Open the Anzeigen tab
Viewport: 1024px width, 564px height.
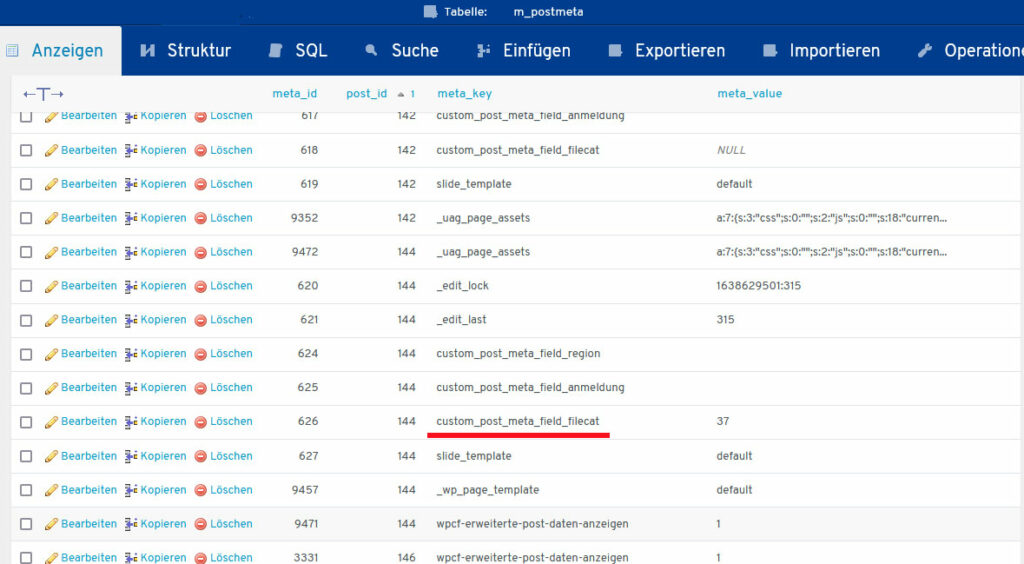61,51
